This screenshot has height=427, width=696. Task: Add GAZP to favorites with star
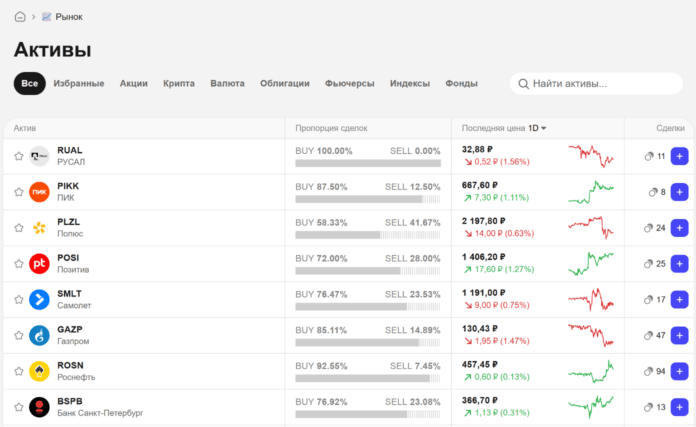(19, 336)
